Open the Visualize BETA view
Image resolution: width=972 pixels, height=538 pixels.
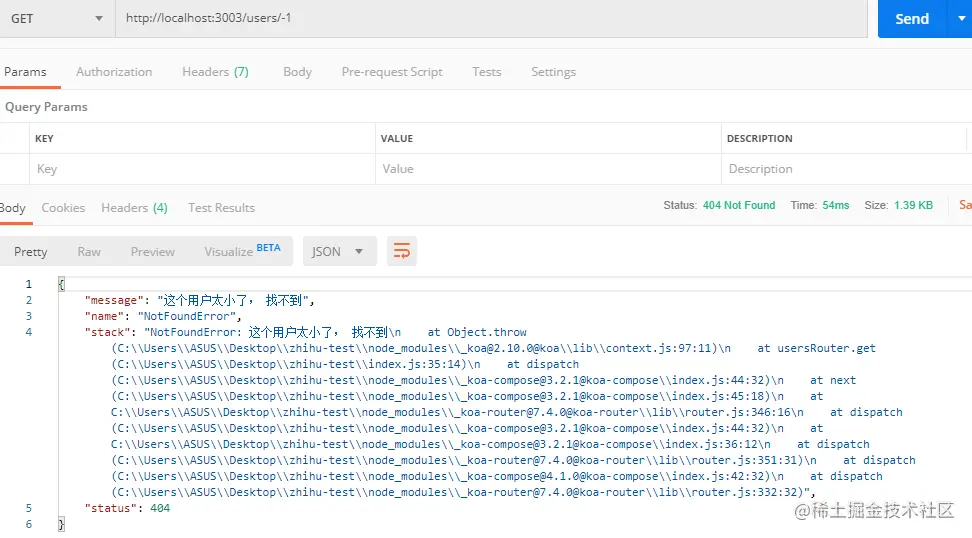pyautogui.click(x=242, y=251)
